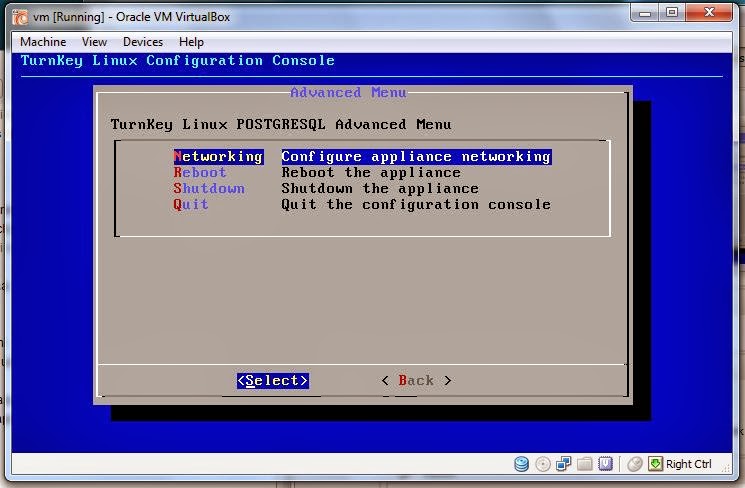The height and width of the screenshot is (488, 745).
Task: Select the Networking menu entry
Action: point(218,156)
